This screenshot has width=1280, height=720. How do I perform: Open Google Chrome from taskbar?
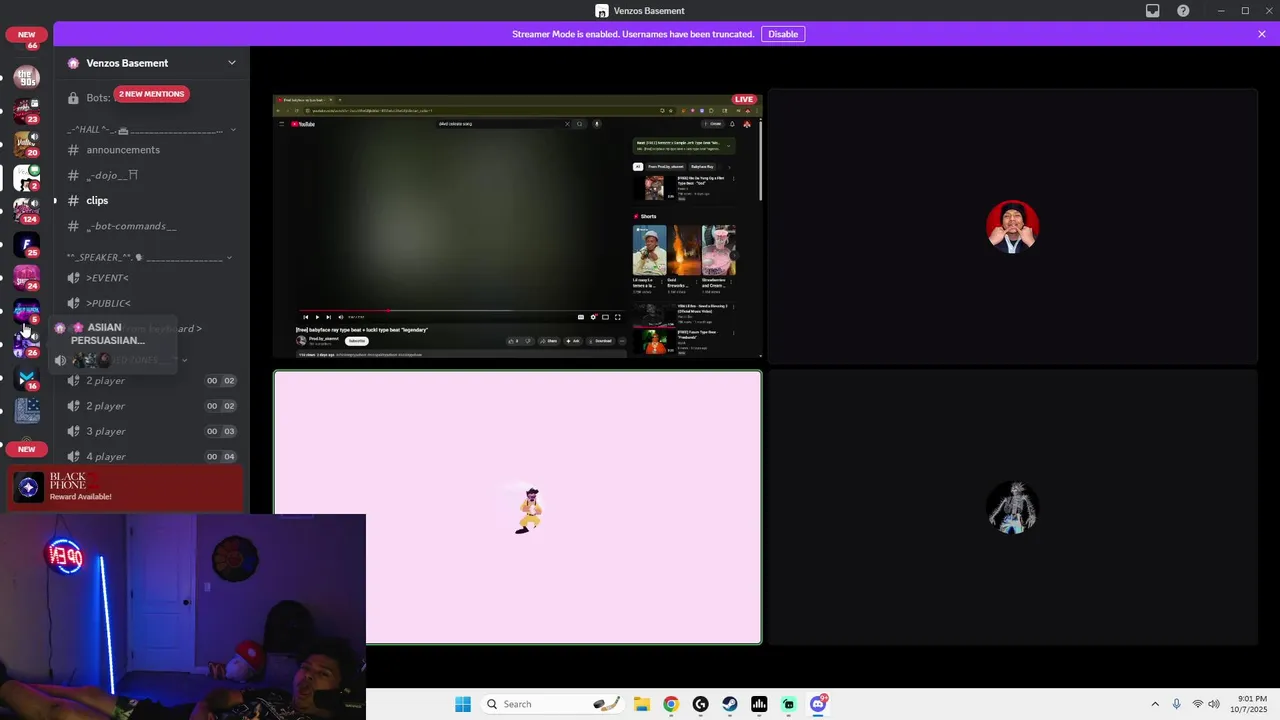pyautogui.click(x=671, y=704)
